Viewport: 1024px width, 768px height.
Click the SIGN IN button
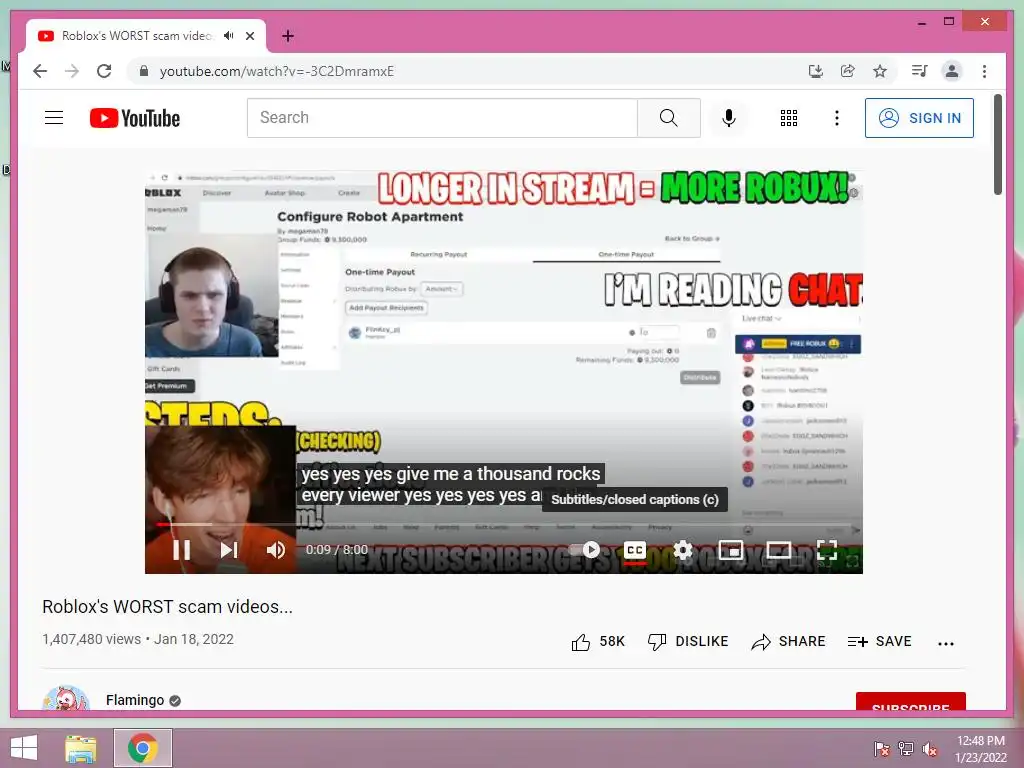coord(919,118)
